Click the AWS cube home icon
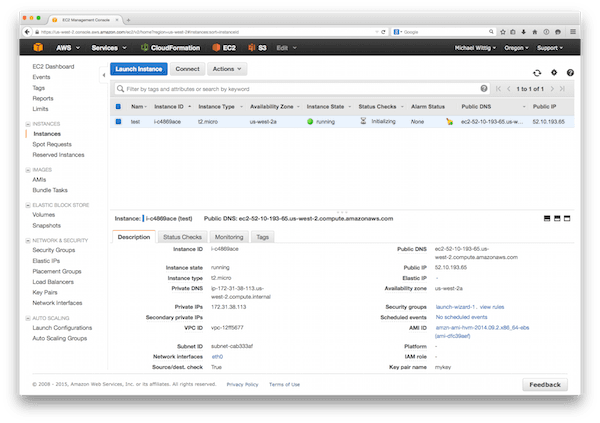Viewport: 600px width, 423px height. [37, 47]
